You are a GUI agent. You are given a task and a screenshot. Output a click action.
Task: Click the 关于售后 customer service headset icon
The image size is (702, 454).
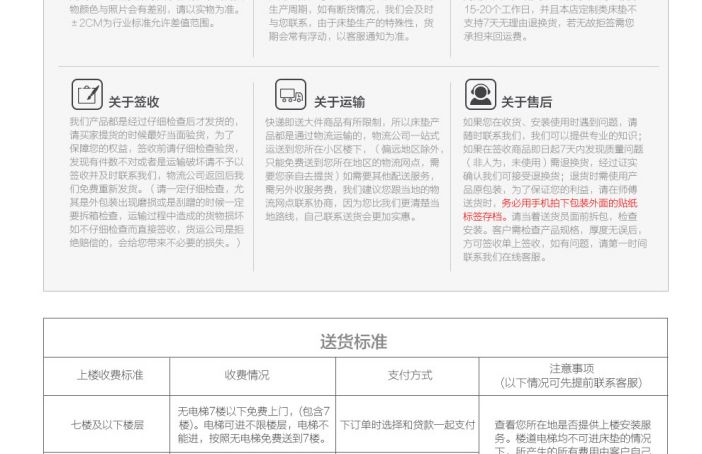480,95
